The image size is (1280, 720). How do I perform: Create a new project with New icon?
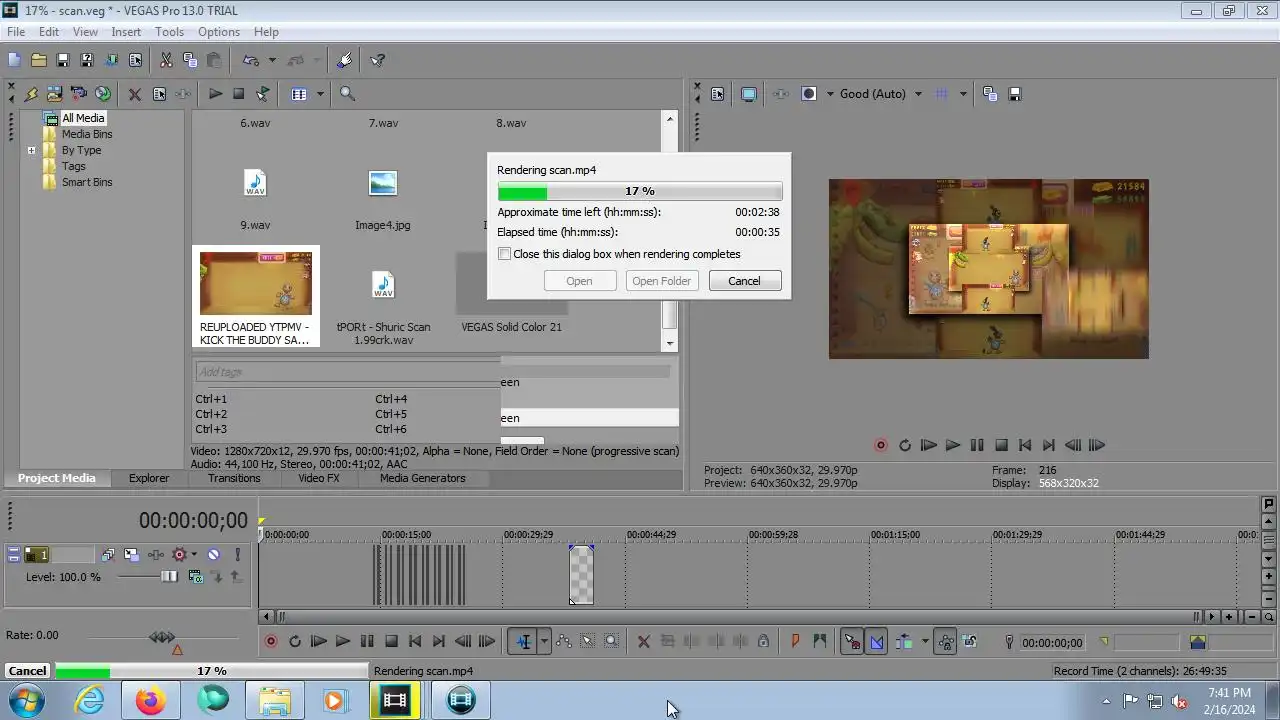(x=14, y=60)
